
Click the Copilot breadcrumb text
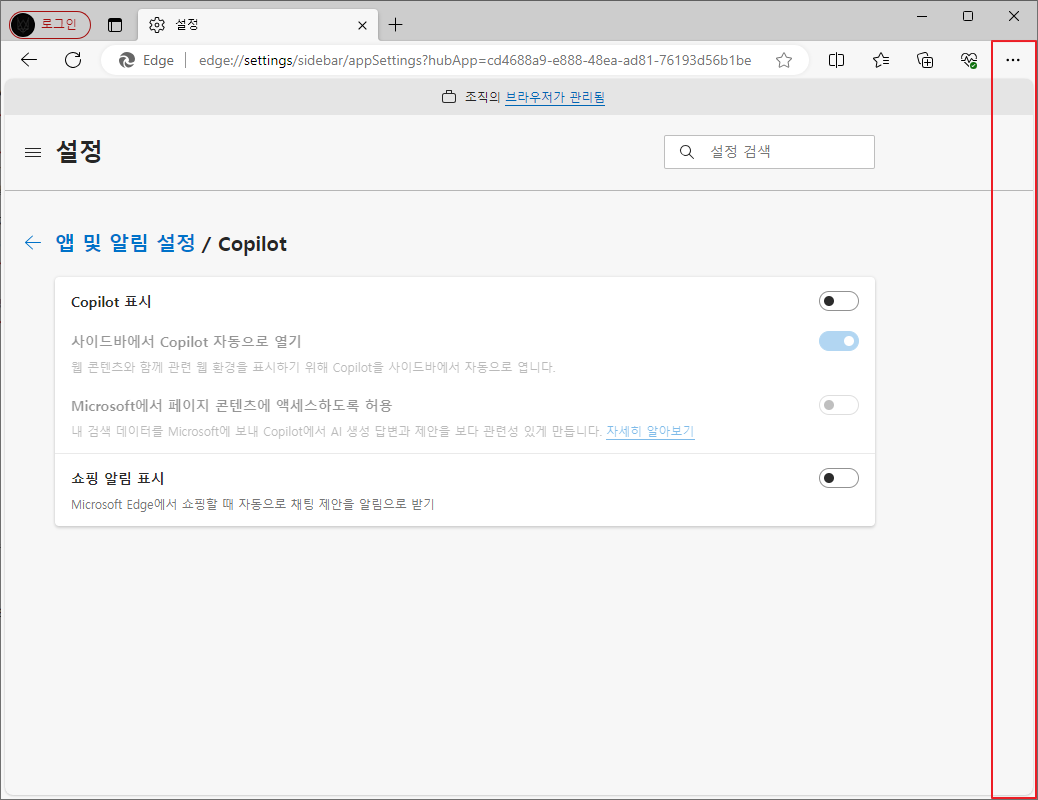pyautogui.click(x=252, y=244)
